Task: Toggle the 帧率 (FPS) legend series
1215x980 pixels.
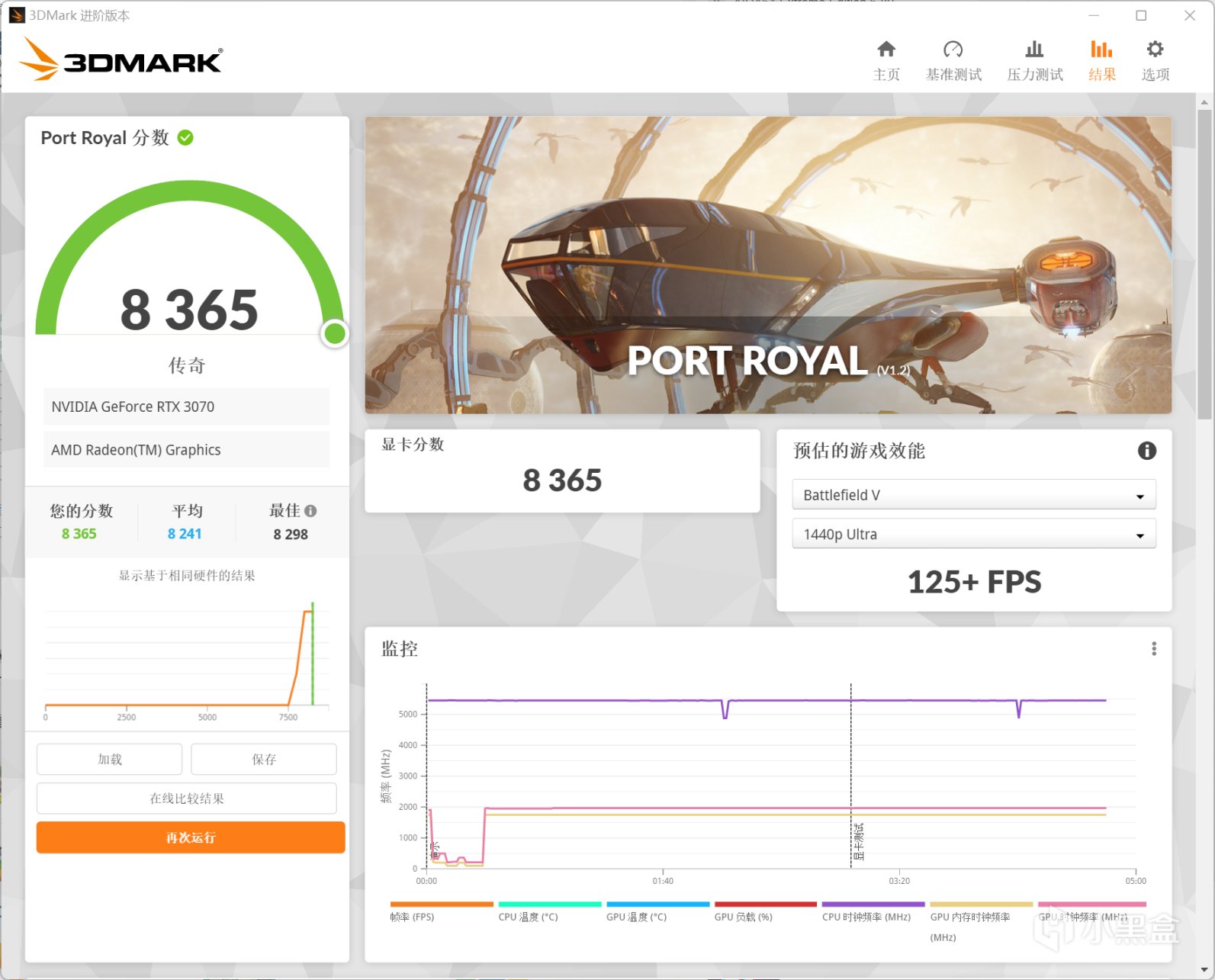Action: point(442,912)
